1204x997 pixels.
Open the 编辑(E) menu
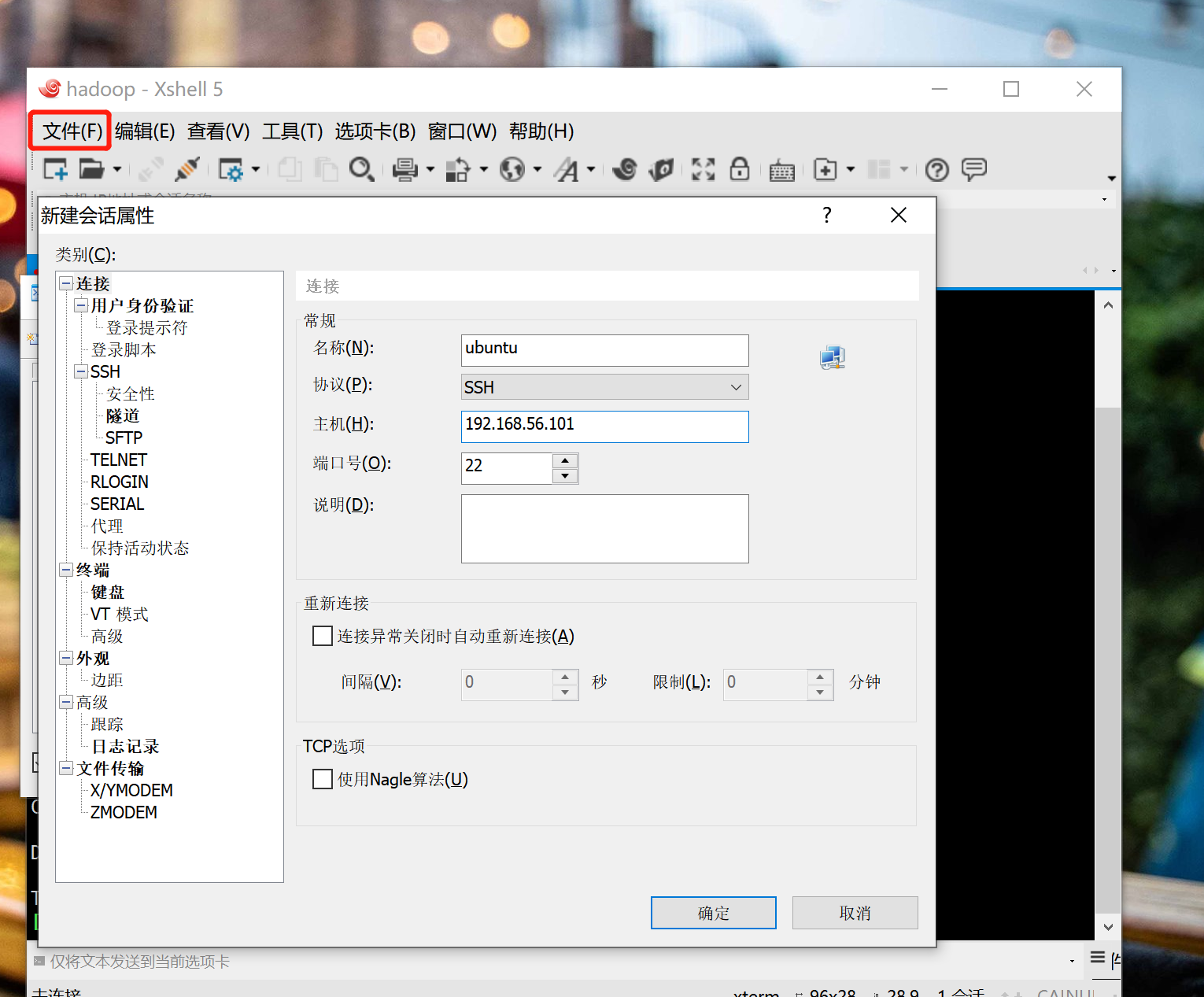(145, 131)
